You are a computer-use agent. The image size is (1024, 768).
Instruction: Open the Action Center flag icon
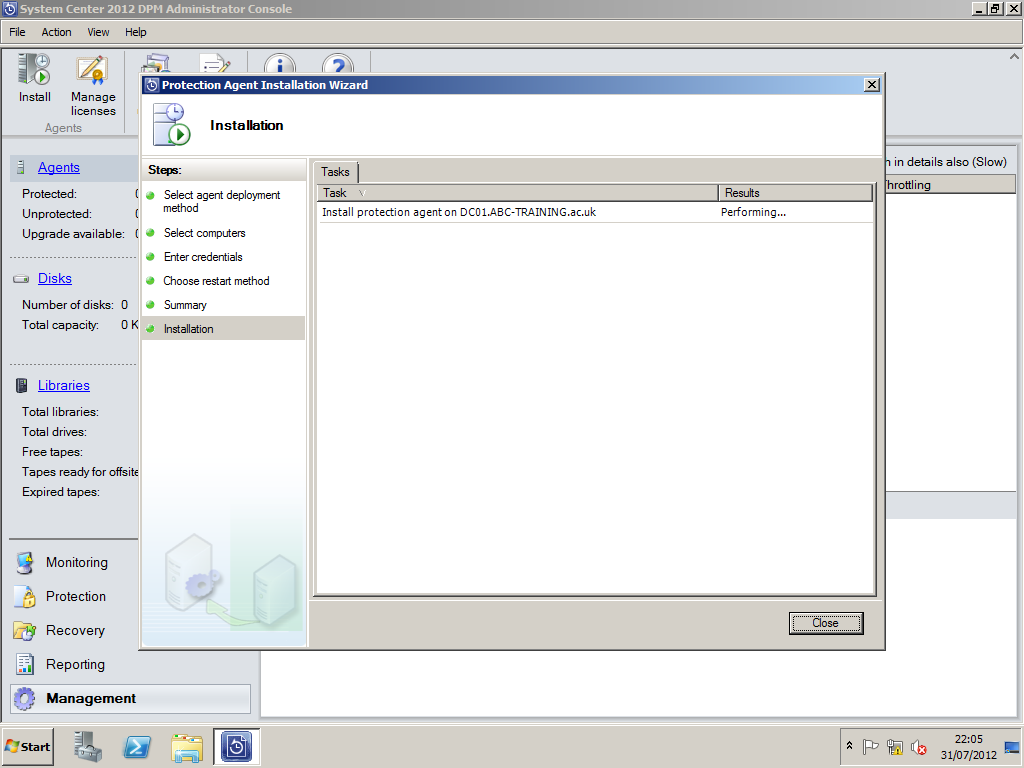click(x=870, y=746)
